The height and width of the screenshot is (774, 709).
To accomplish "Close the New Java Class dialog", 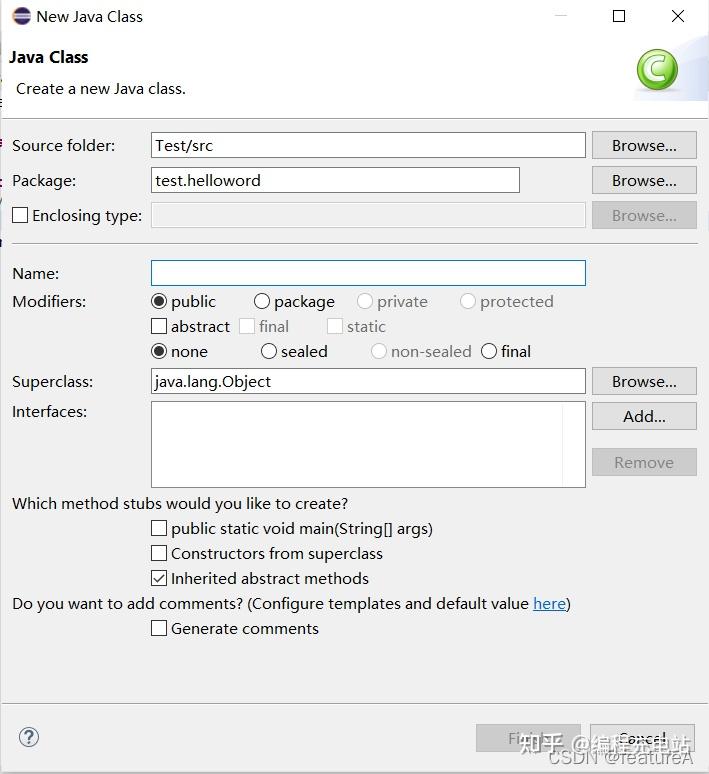I will coord(677,16).
